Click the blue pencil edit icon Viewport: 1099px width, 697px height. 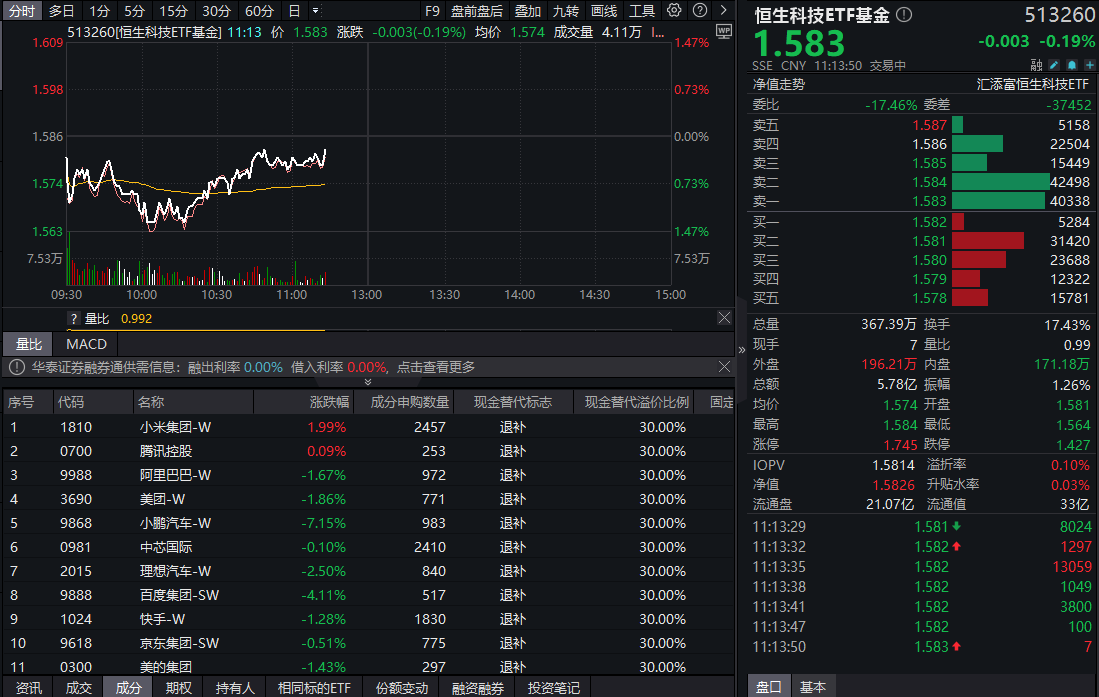[1053, 63]
